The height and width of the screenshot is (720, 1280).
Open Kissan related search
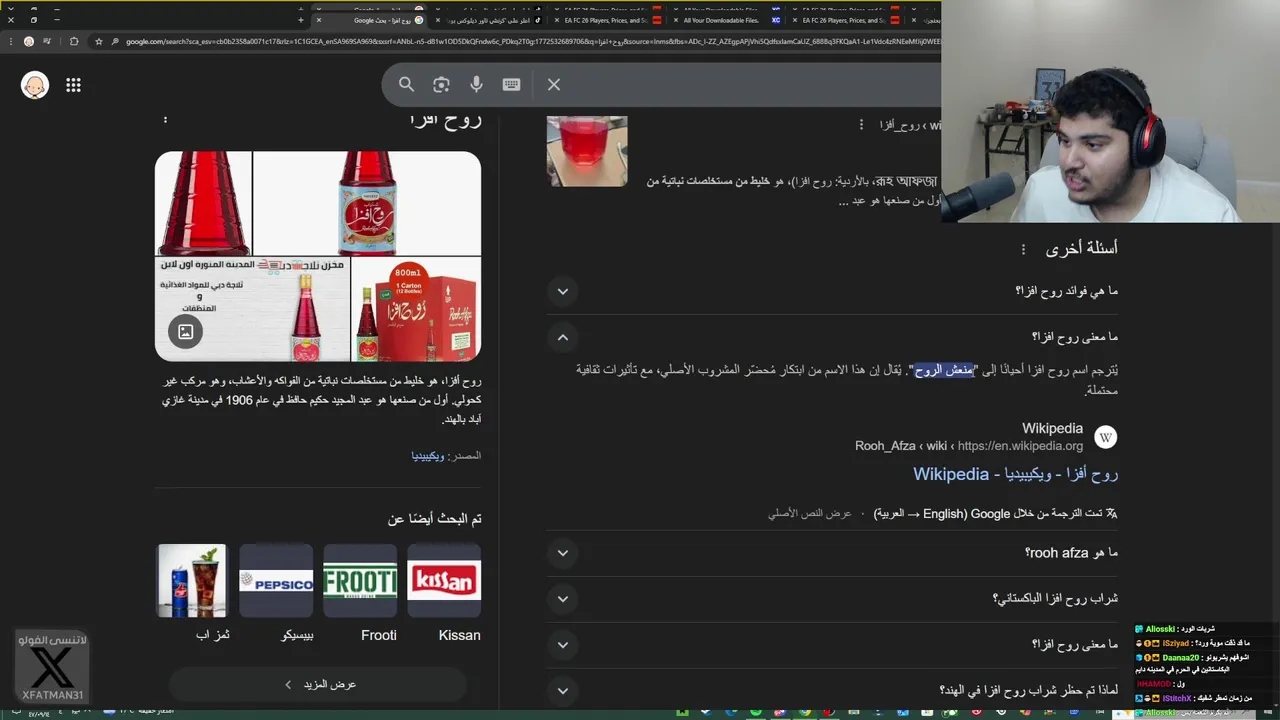(459, 635)
